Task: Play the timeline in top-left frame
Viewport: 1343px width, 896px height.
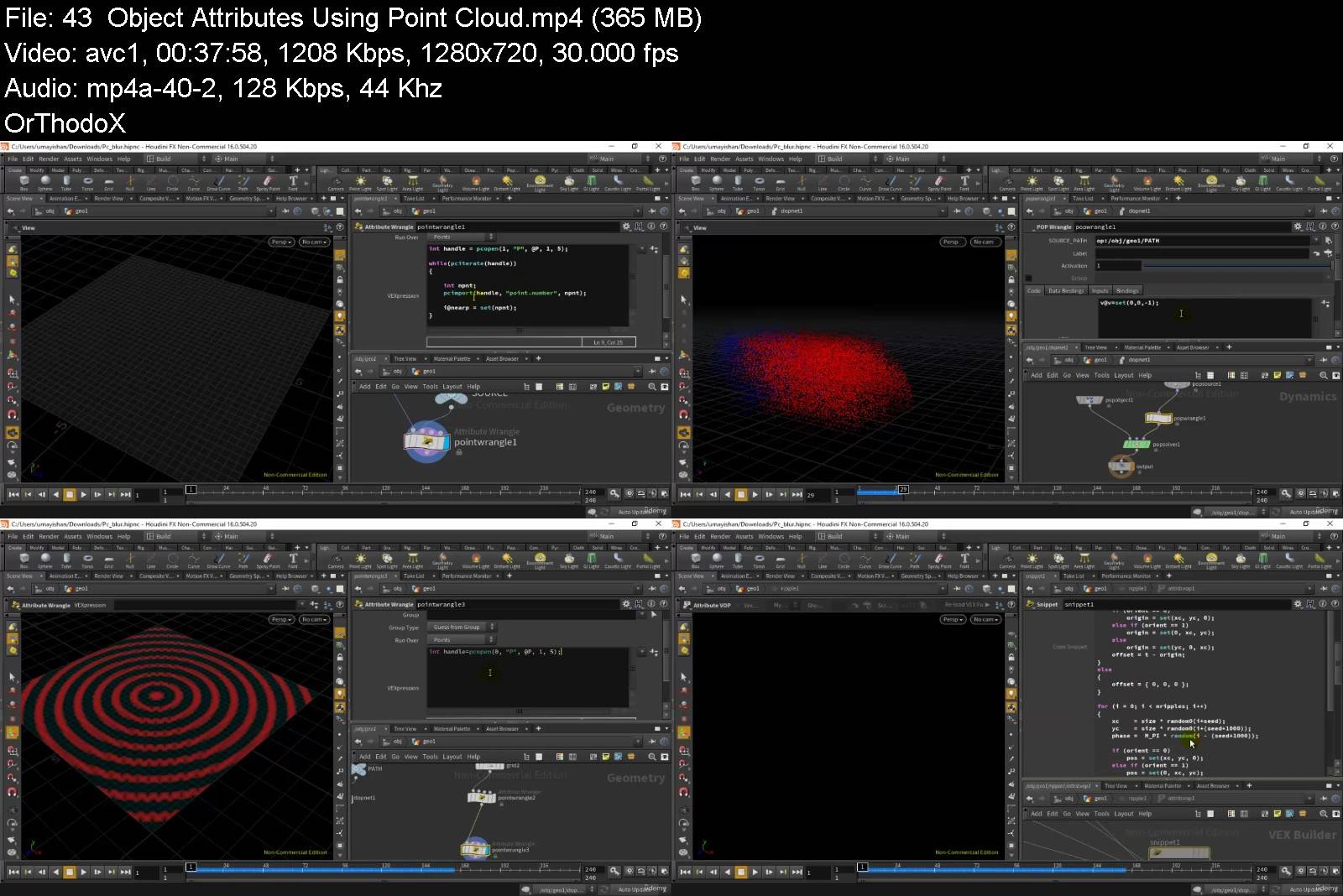Action: 83,494
